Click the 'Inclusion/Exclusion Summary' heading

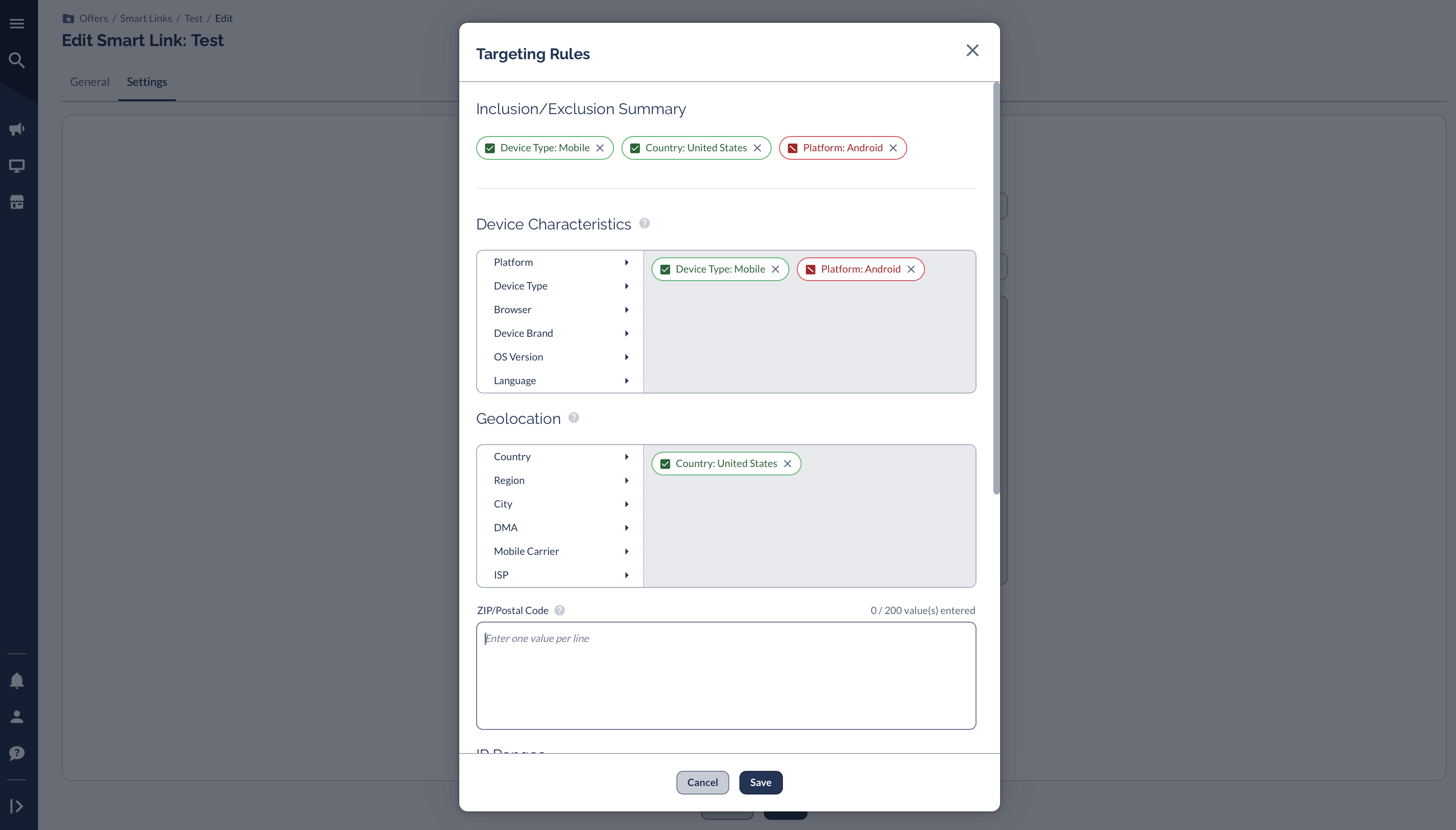coord(581,109)
